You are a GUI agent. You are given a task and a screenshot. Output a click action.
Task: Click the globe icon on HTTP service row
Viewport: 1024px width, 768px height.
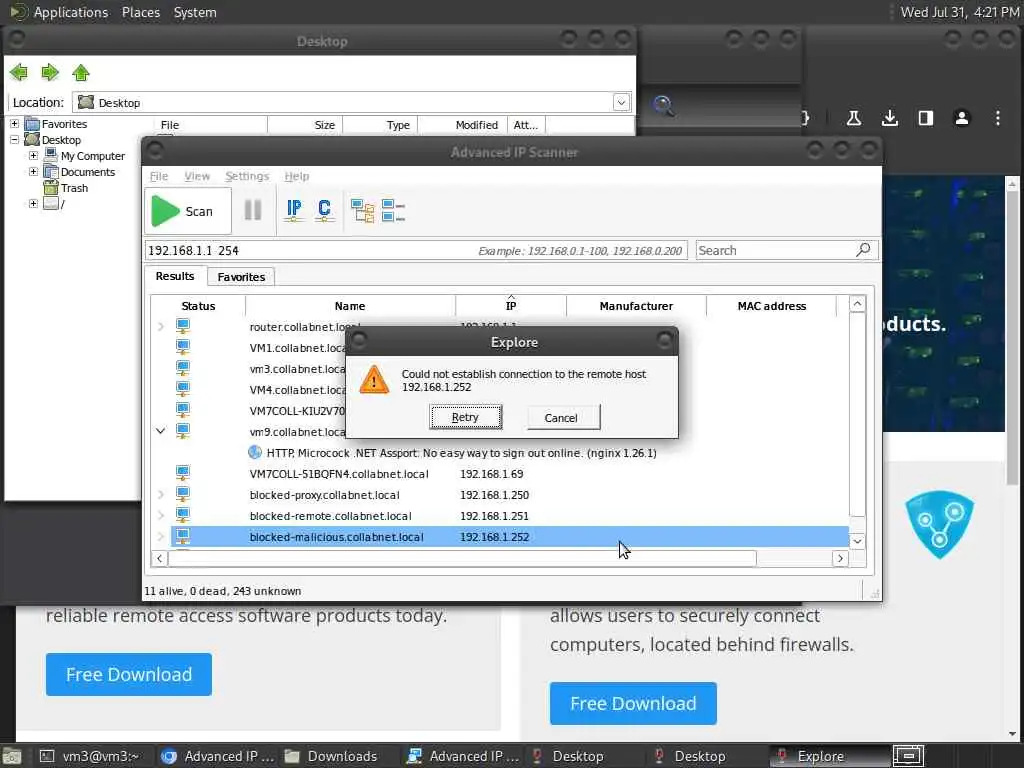point(255,452)
